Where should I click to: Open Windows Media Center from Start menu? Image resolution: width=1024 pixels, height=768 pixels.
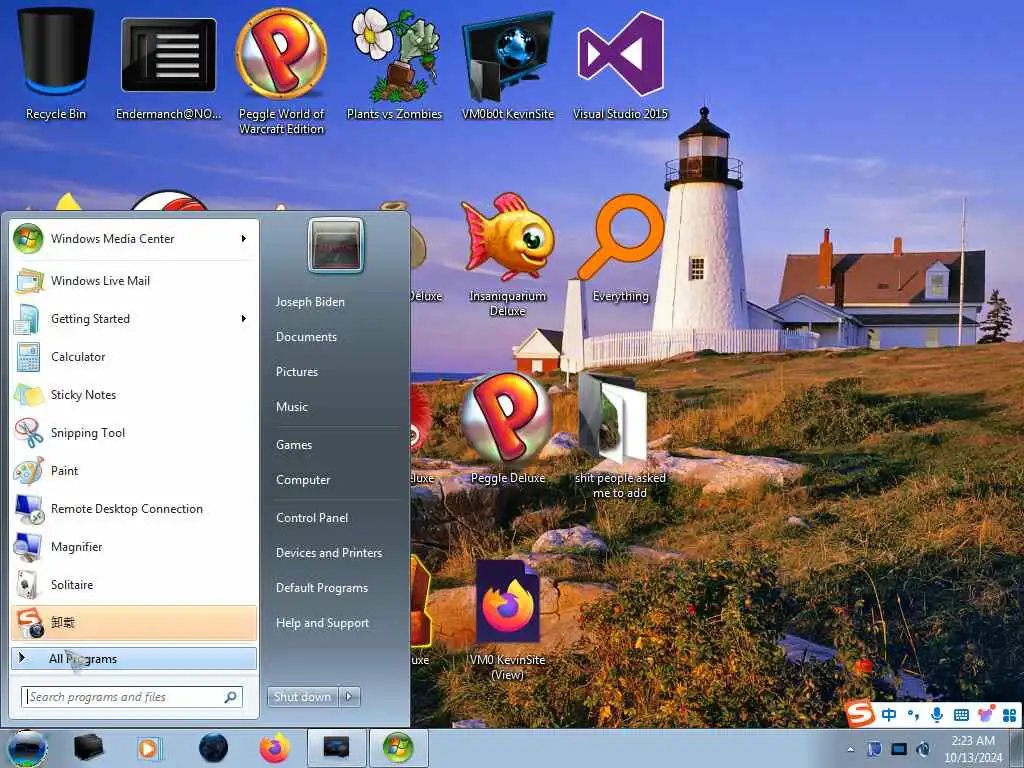click(x=133, y=239)
